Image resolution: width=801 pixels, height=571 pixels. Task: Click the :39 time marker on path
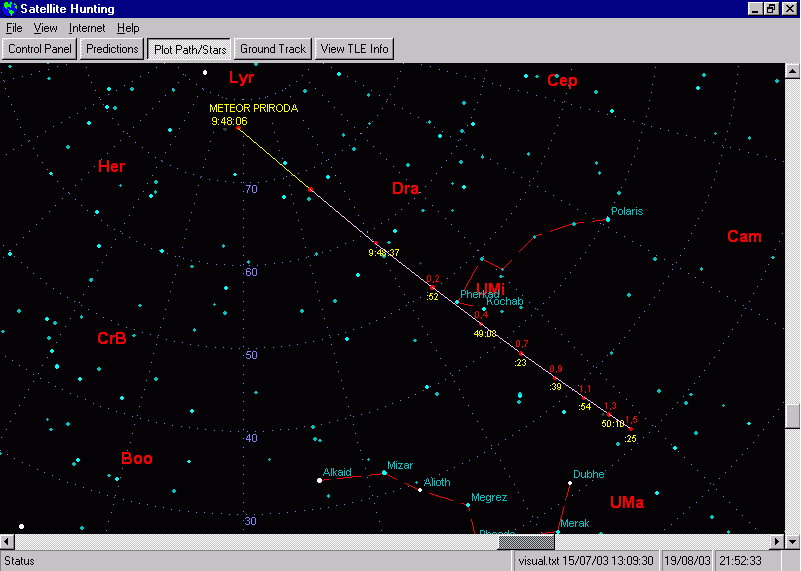[x=555, y=387]
